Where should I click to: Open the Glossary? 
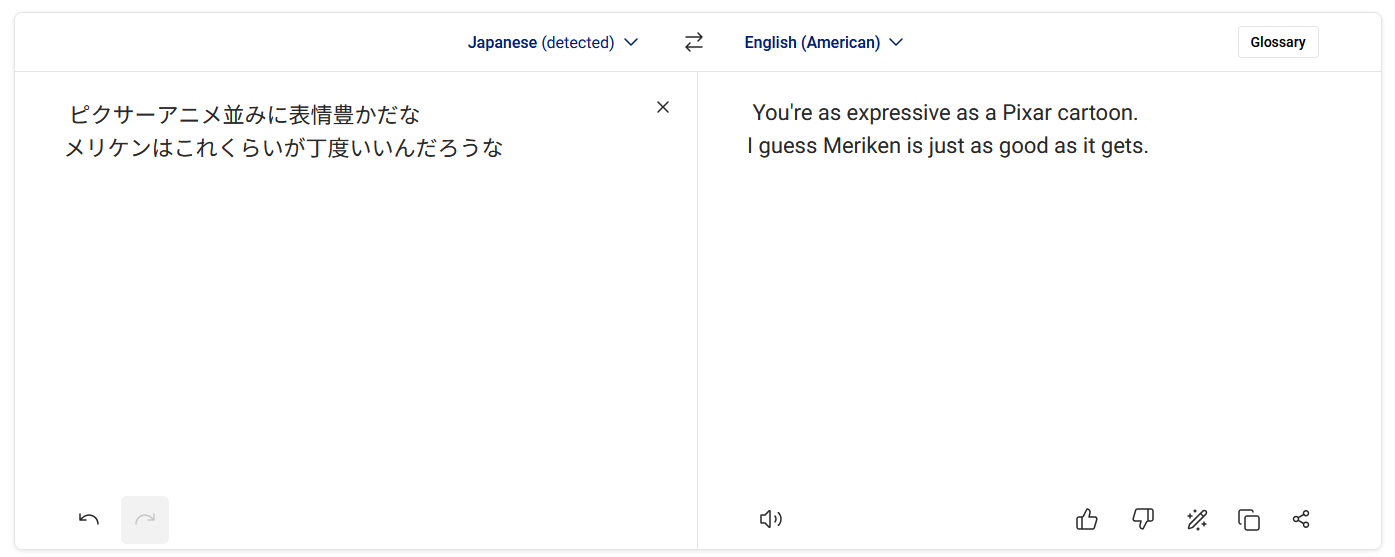(x=1277, y=42)
